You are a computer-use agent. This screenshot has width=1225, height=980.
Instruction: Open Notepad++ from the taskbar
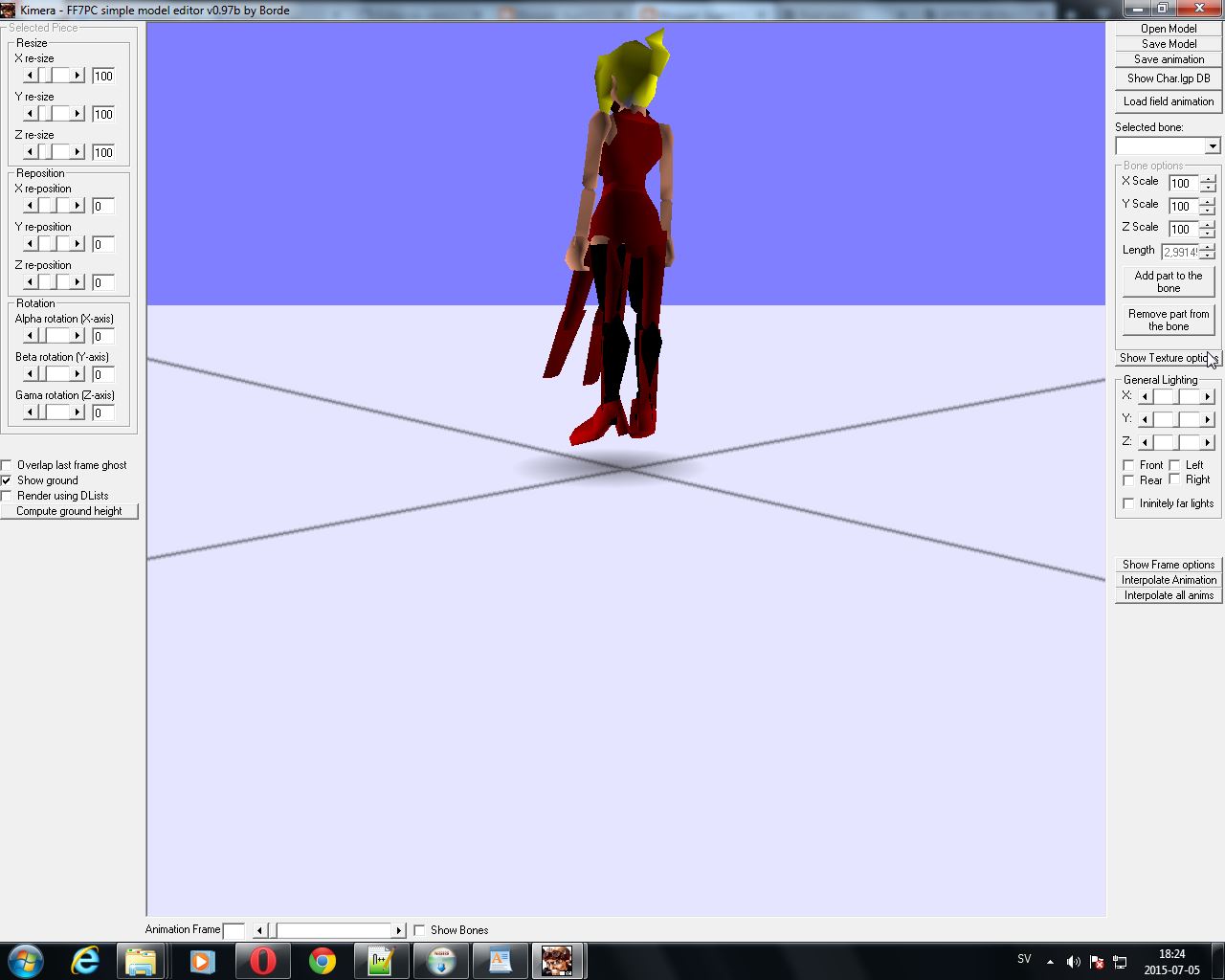point(381,961)
